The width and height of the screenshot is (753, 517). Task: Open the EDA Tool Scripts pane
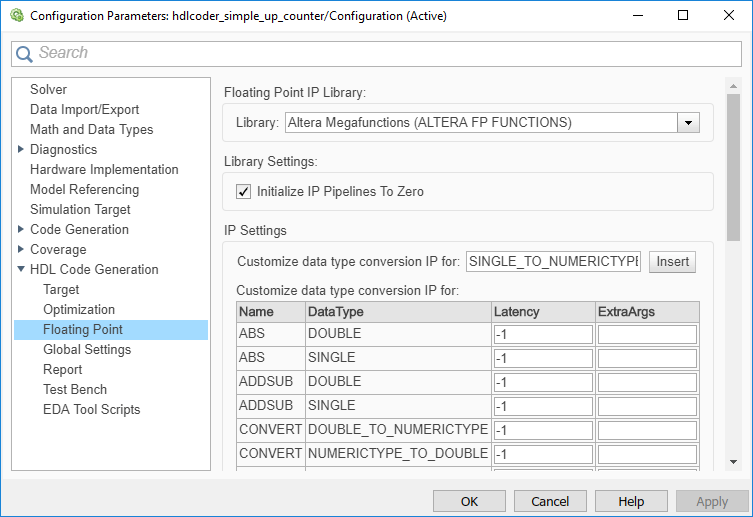[x=92, y=409]
